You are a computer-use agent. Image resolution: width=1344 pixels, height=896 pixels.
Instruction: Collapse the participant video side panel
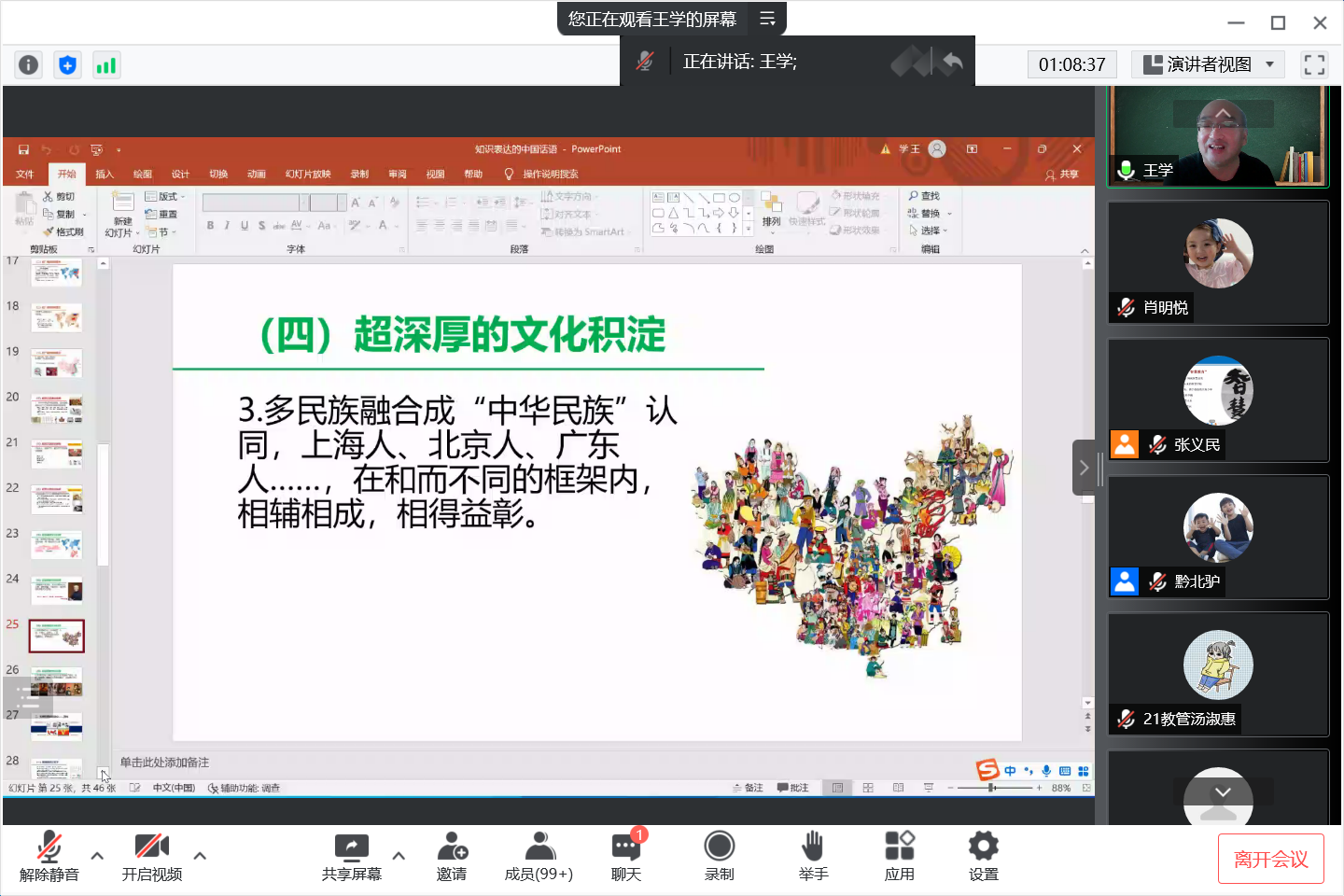(x=1084, y=468)
